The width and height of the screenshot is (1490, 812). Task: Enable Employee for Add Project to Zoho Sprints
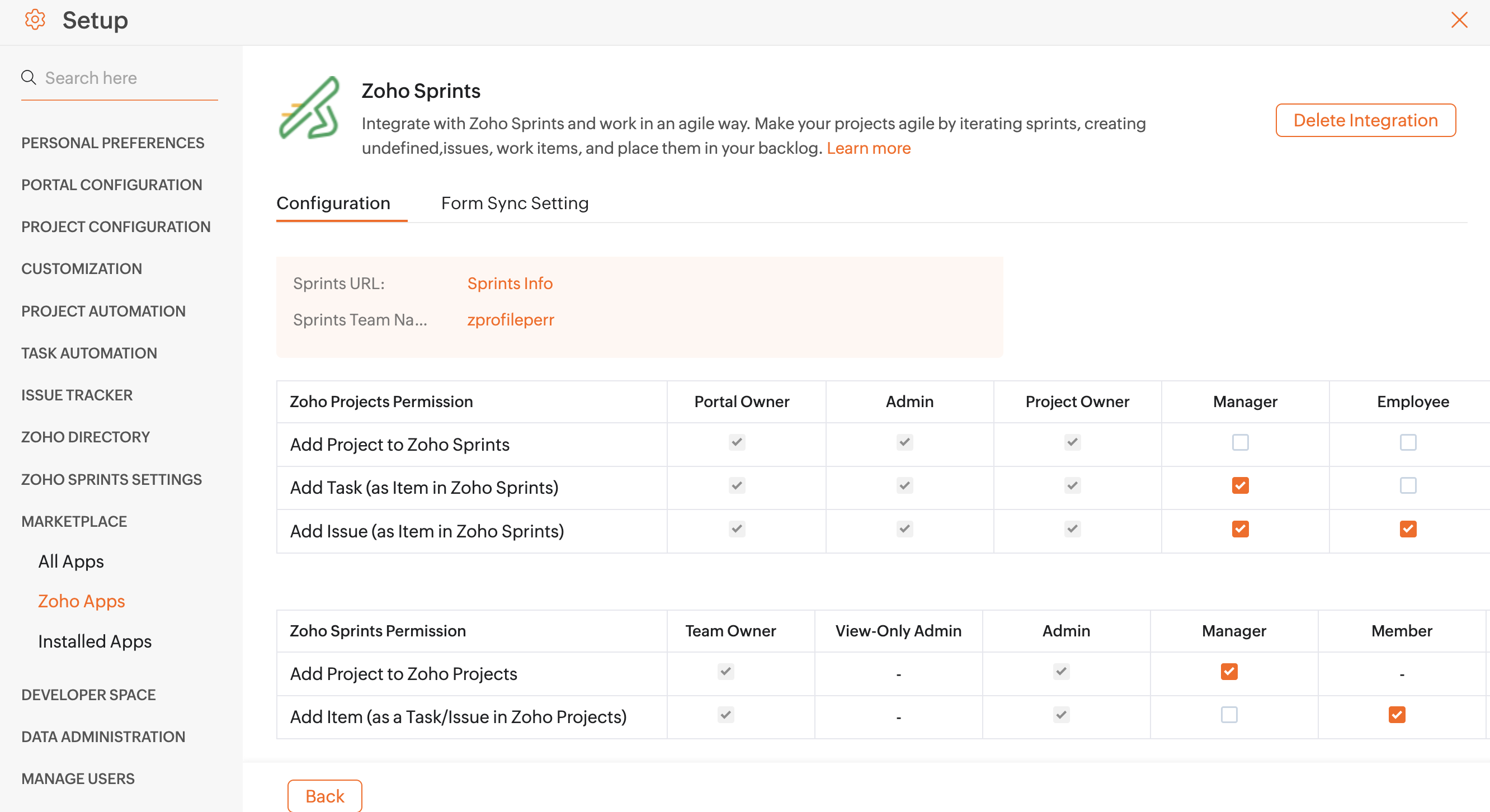pos(1408,442)
